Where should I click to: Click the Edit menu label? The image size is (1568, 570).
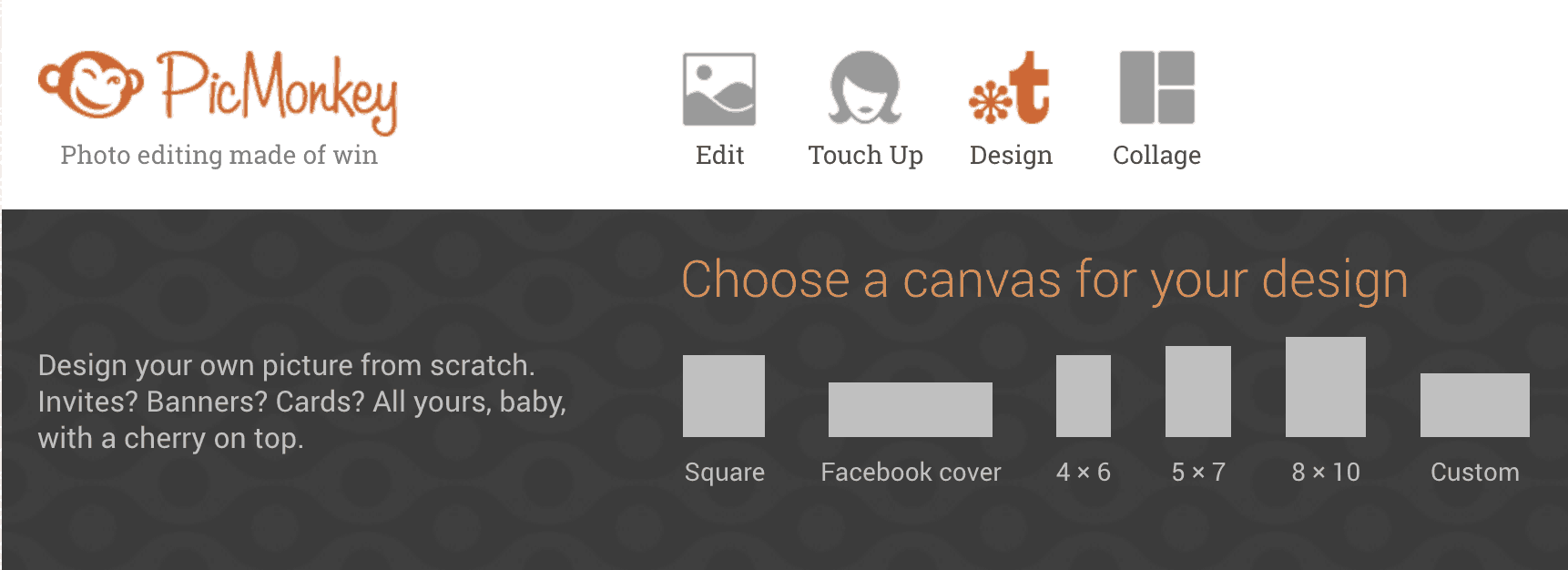pos(720,156)
